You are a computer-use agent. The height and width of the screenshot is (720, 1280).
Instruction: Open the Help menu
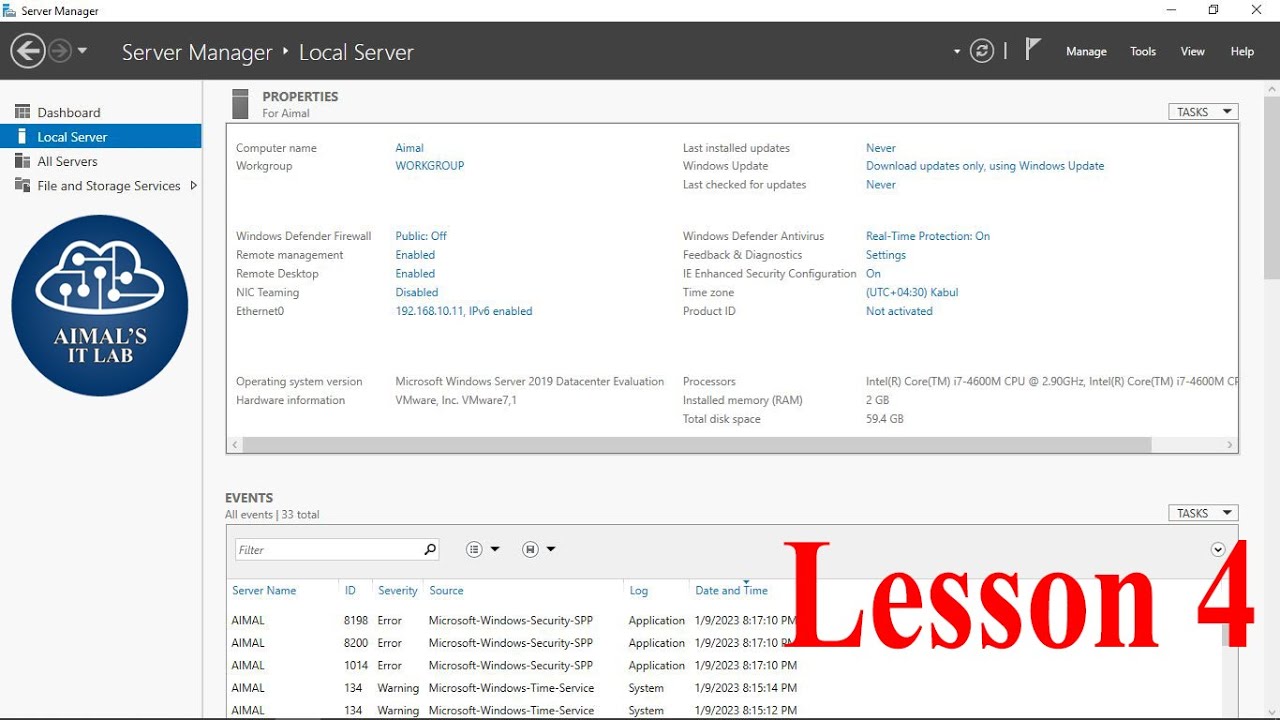coord(1242,52)
